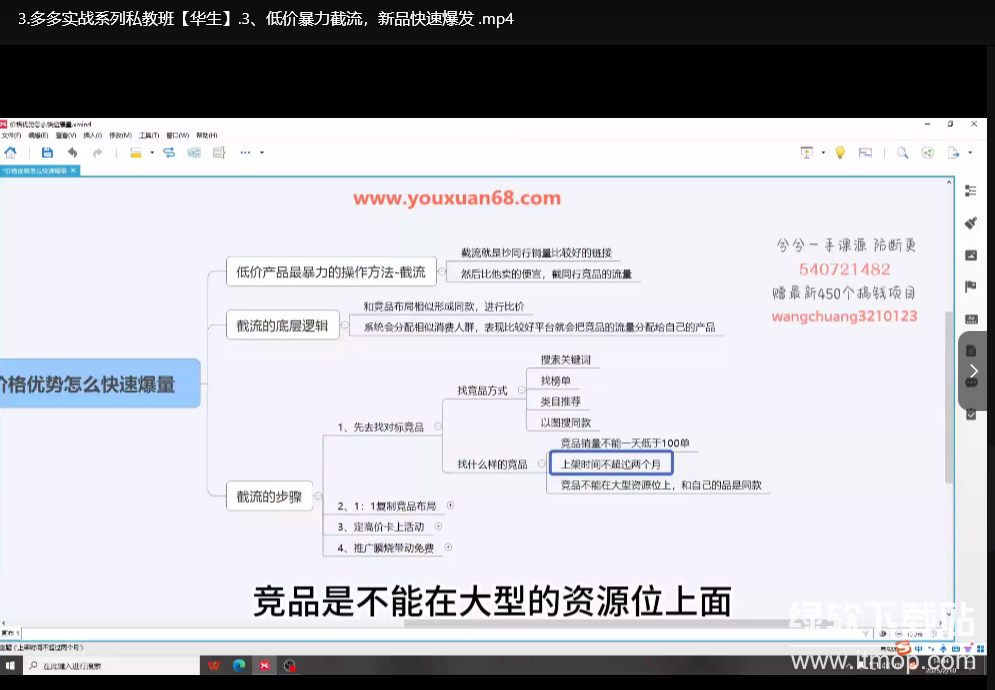Expand the collapsed '1复制竞品布局' branch

pos(450,505)
